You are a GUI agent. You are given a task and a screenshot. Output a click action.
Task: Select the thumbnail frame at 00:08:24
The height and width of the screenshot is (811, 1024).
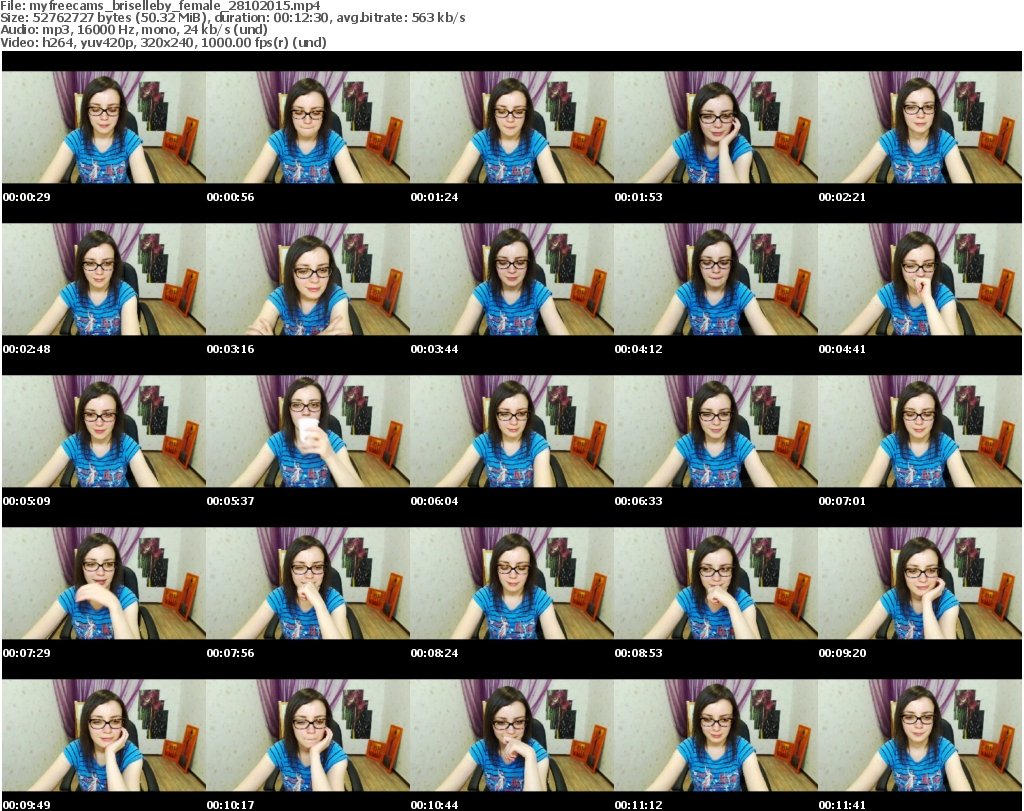coord(512,583)
